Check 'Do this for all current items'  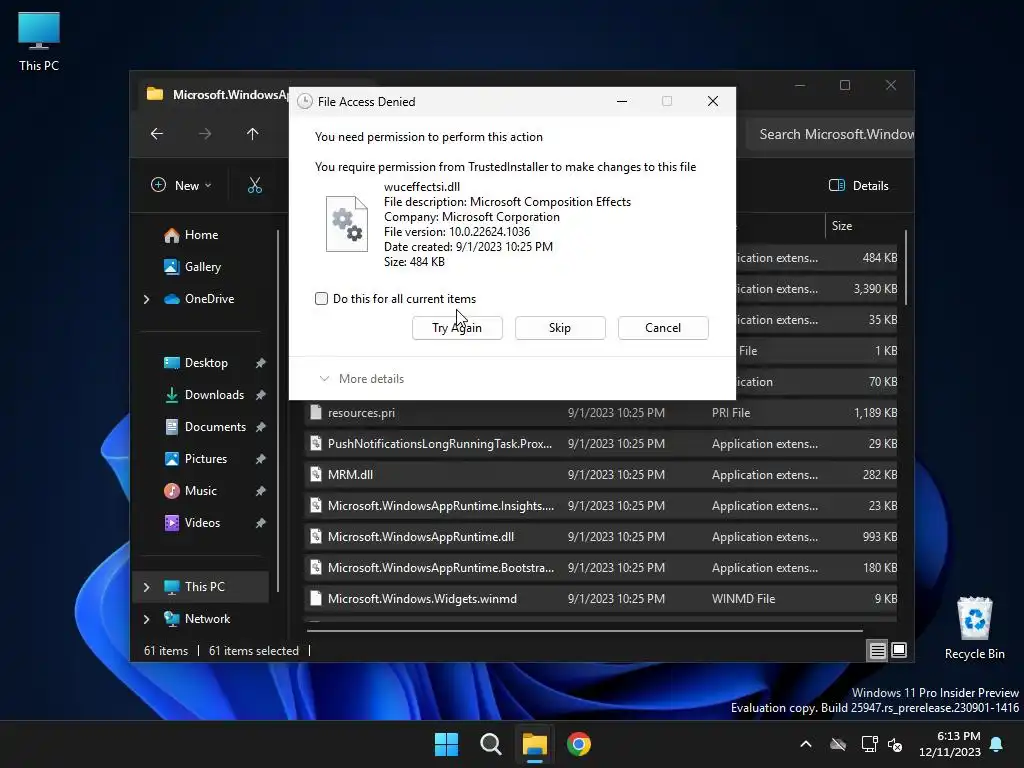(321, 298)
